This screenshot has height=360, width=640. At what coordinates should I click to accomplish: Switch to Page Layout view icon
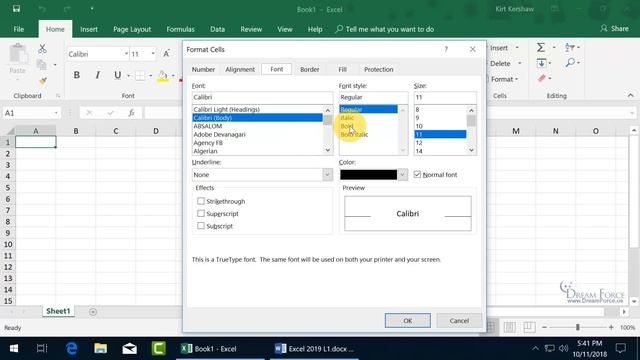click(509, 327)
